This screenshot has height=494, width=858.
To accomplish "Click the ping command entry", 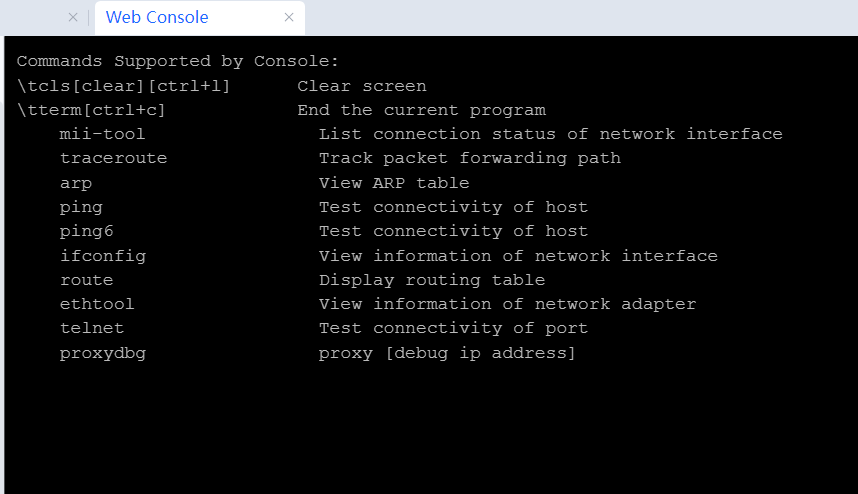I will coord(81,207).
